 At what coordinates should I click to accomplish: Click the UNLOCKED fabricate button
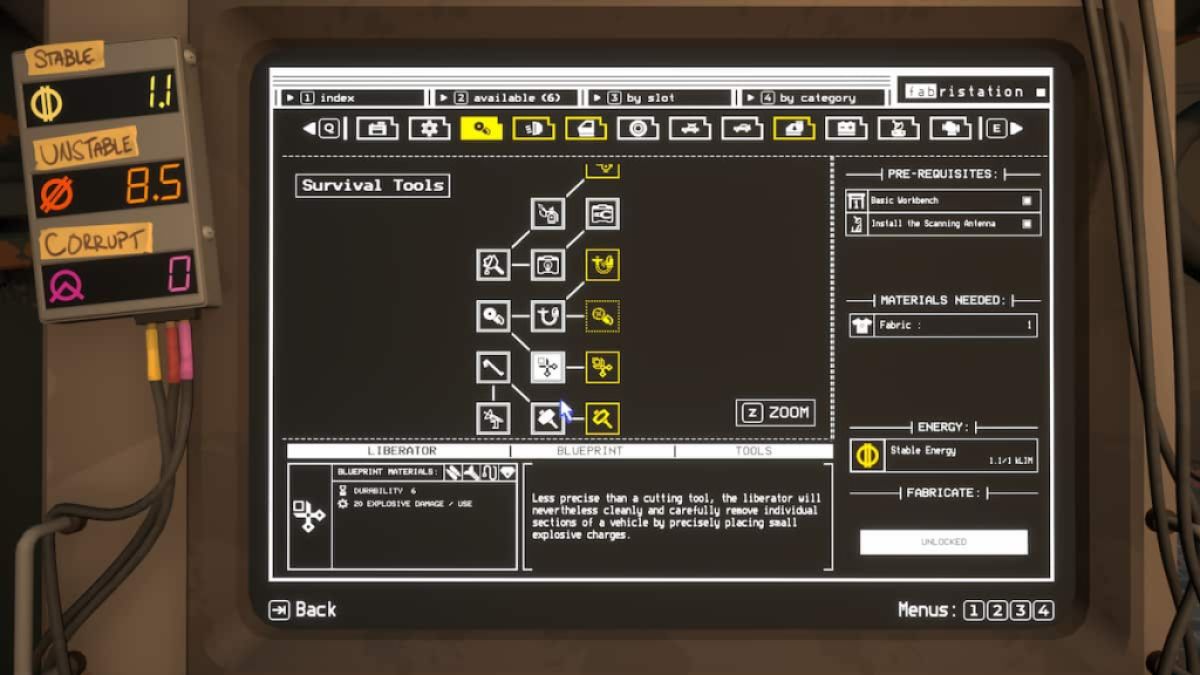coord(943,541)
